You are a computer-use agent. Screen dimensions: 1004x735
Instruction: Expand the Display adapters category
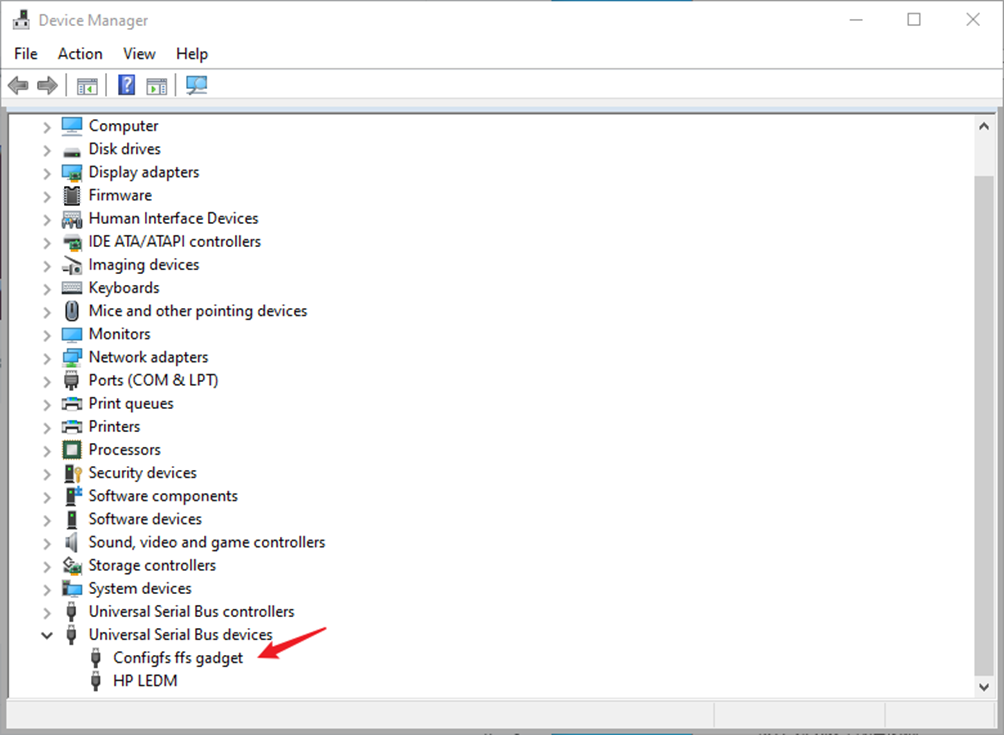[x=46, y=172]
